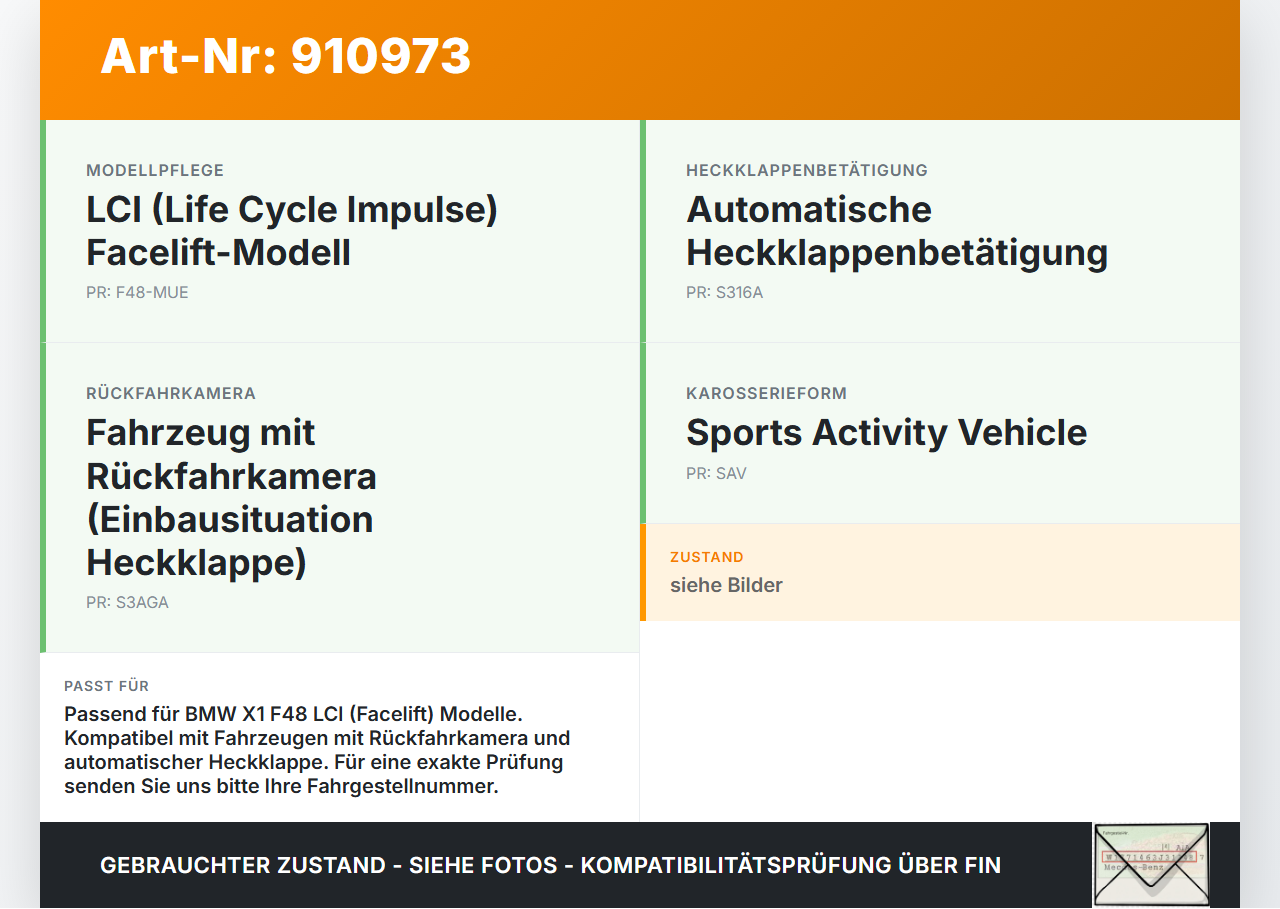Click the RÜCKFAHRKAMERA label
1280x909 pixels.
(x=171, y=393)
